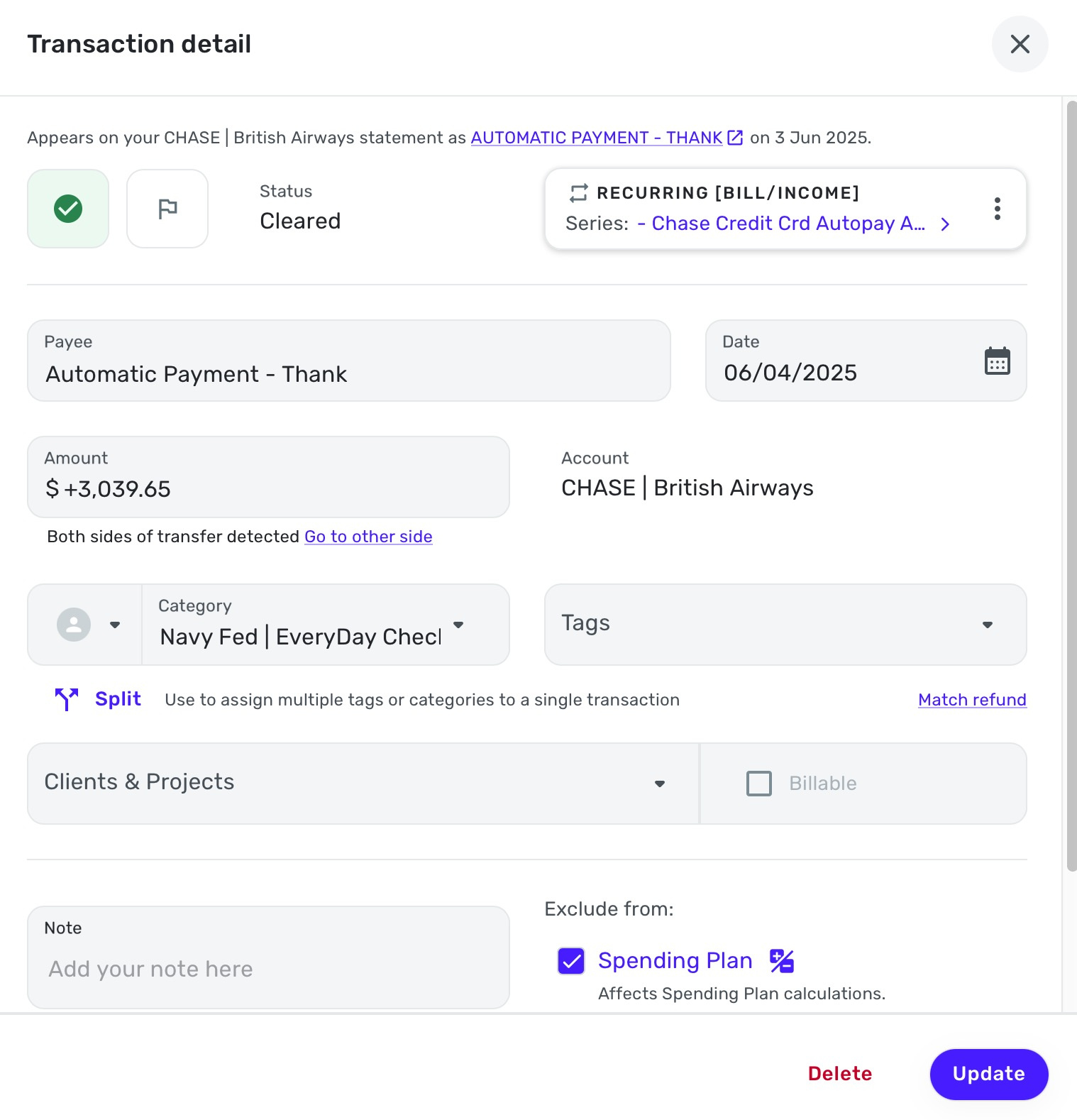Open the Chase Credit Crd Autopay series link
1077x1120 pixels.
[788, 224]
